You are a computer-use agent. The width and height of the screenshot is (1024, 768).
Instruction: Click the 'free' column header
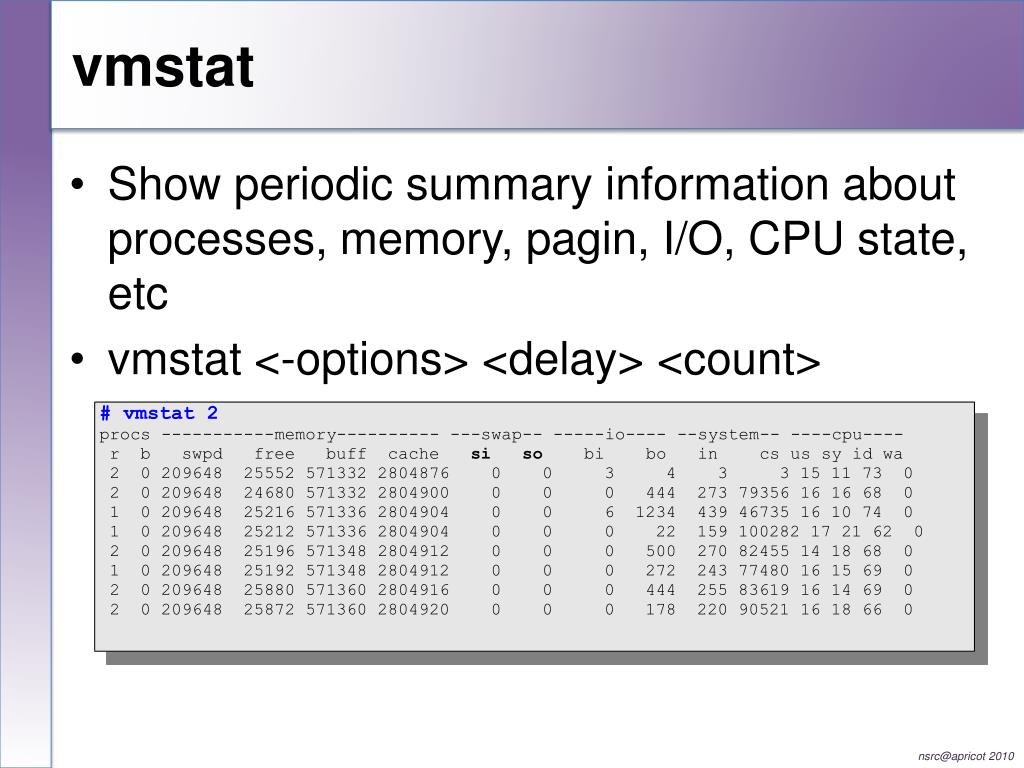pos(274,454)
